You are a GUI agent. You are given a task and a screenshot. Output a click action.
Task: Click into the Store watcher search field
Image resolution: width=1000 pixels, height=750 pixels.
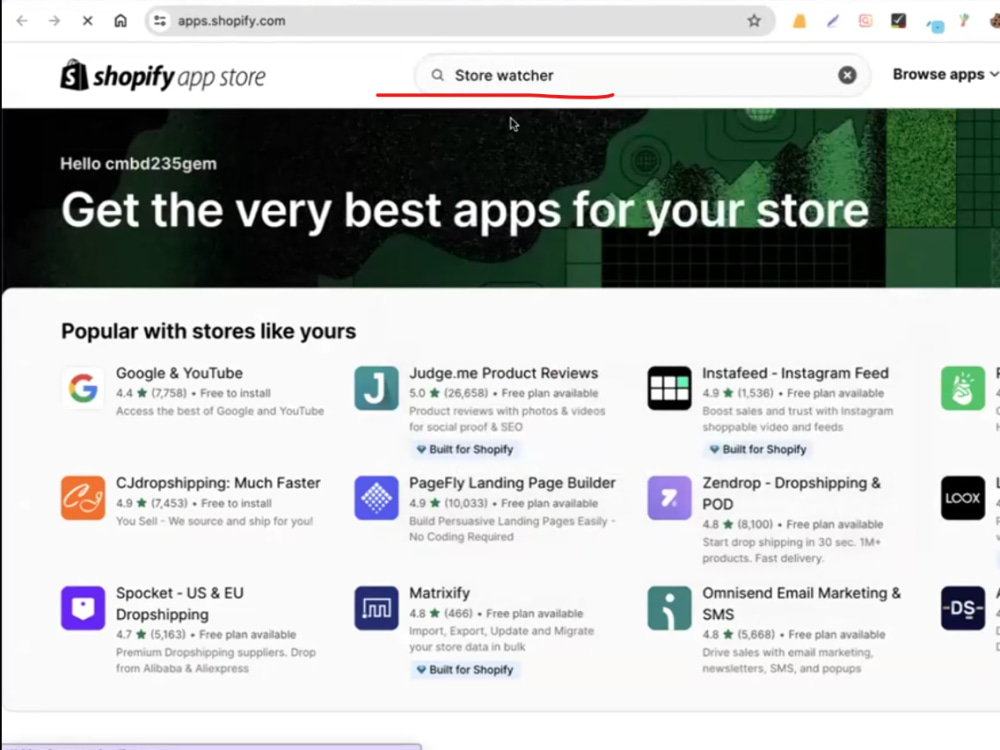(x=641, y=75)
